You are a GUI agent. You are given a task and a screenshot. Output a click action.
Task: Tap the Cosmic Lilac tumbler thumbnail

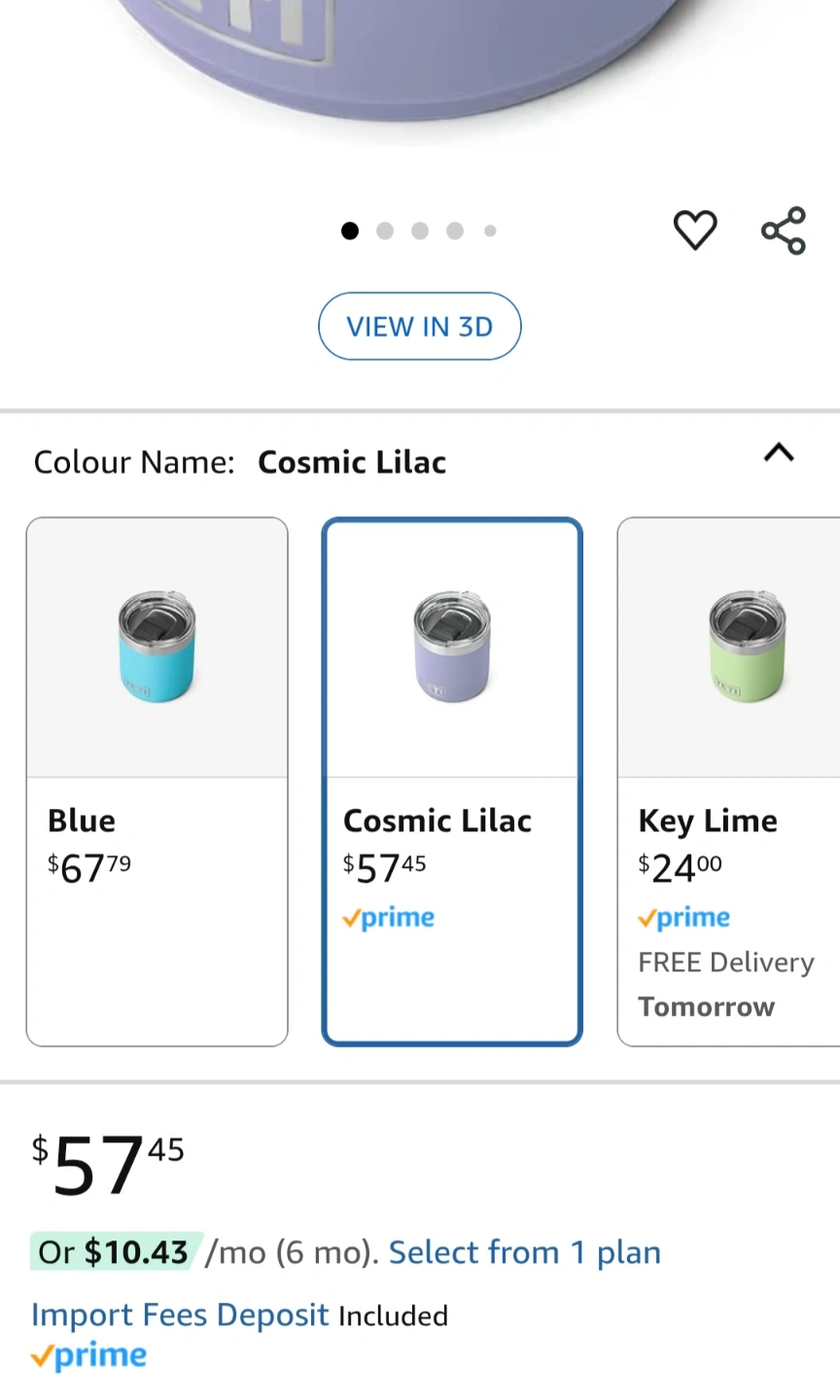(x=452, y=647)
